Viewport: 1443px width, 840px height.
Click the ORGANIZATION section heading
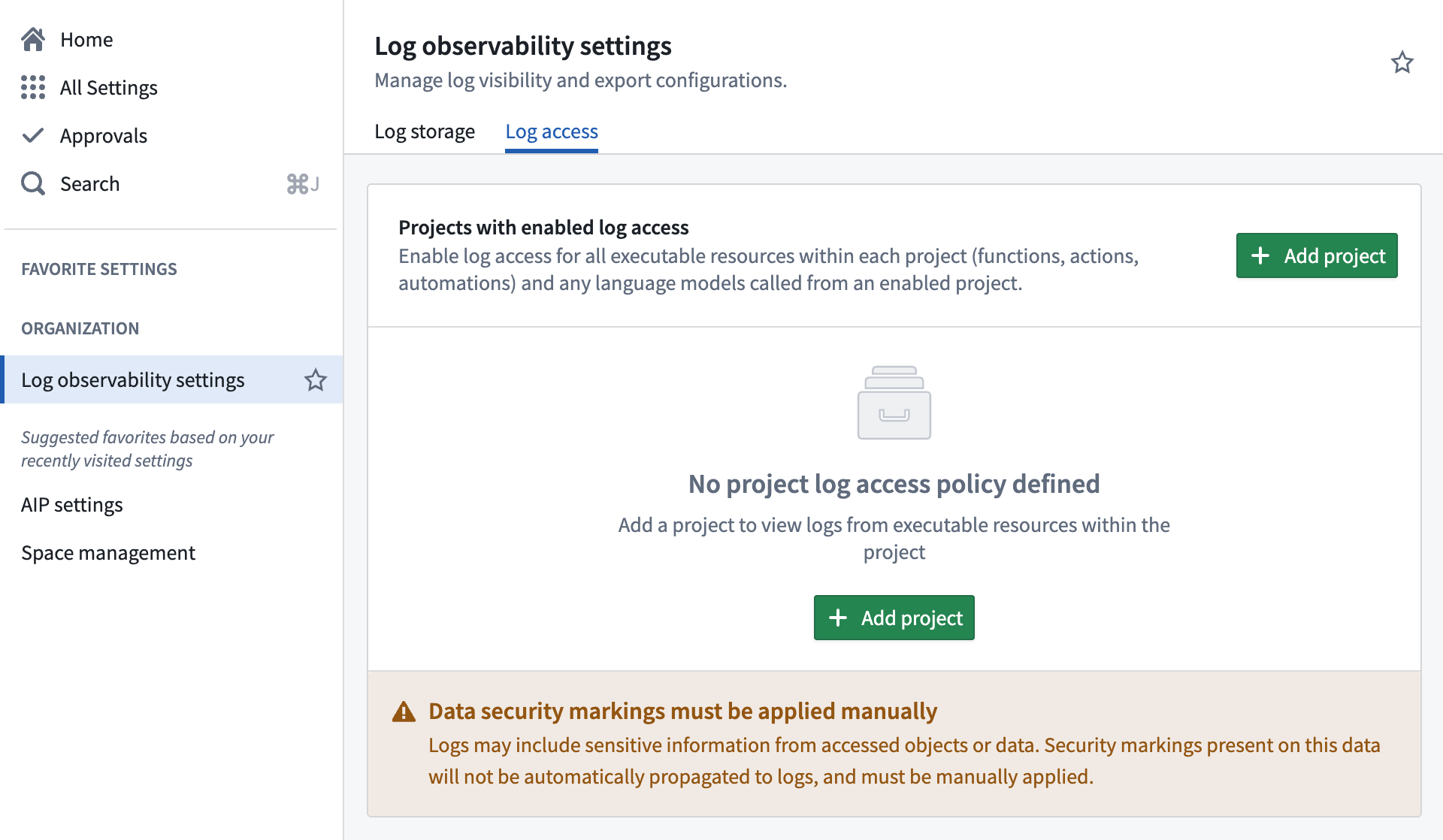coord(80,328)
